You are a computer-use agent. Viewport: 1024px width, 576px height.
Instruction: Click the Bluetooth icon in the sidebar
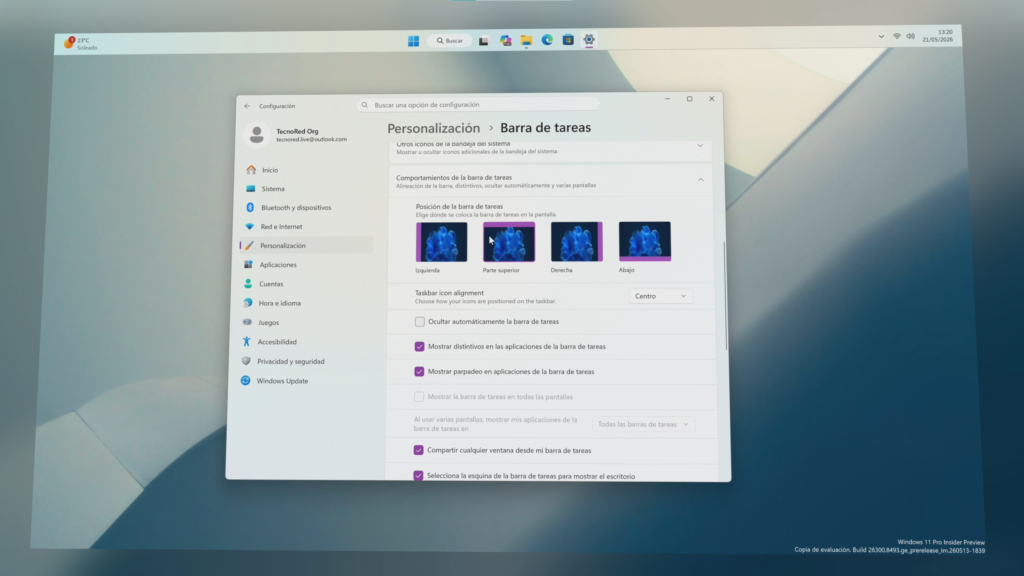(250, 208)
